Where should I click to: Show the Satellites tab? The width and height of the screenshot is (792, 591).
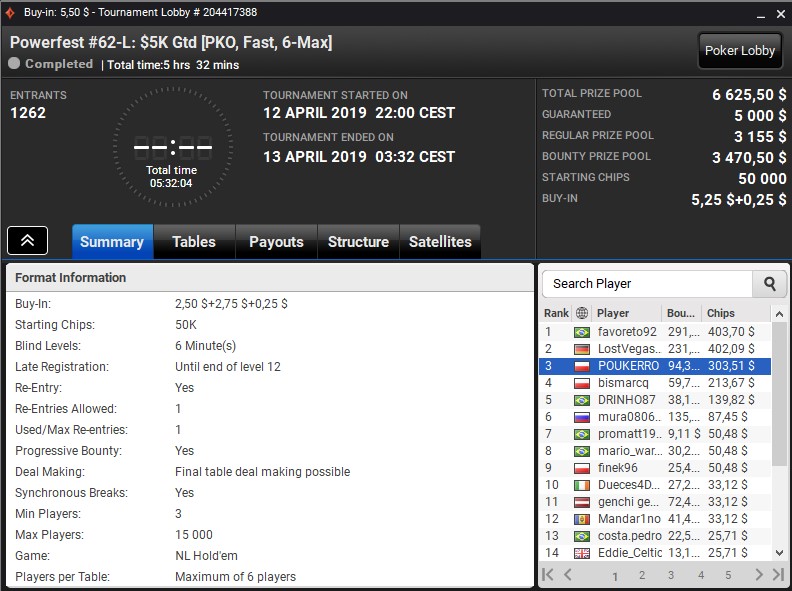pos(440,242)
